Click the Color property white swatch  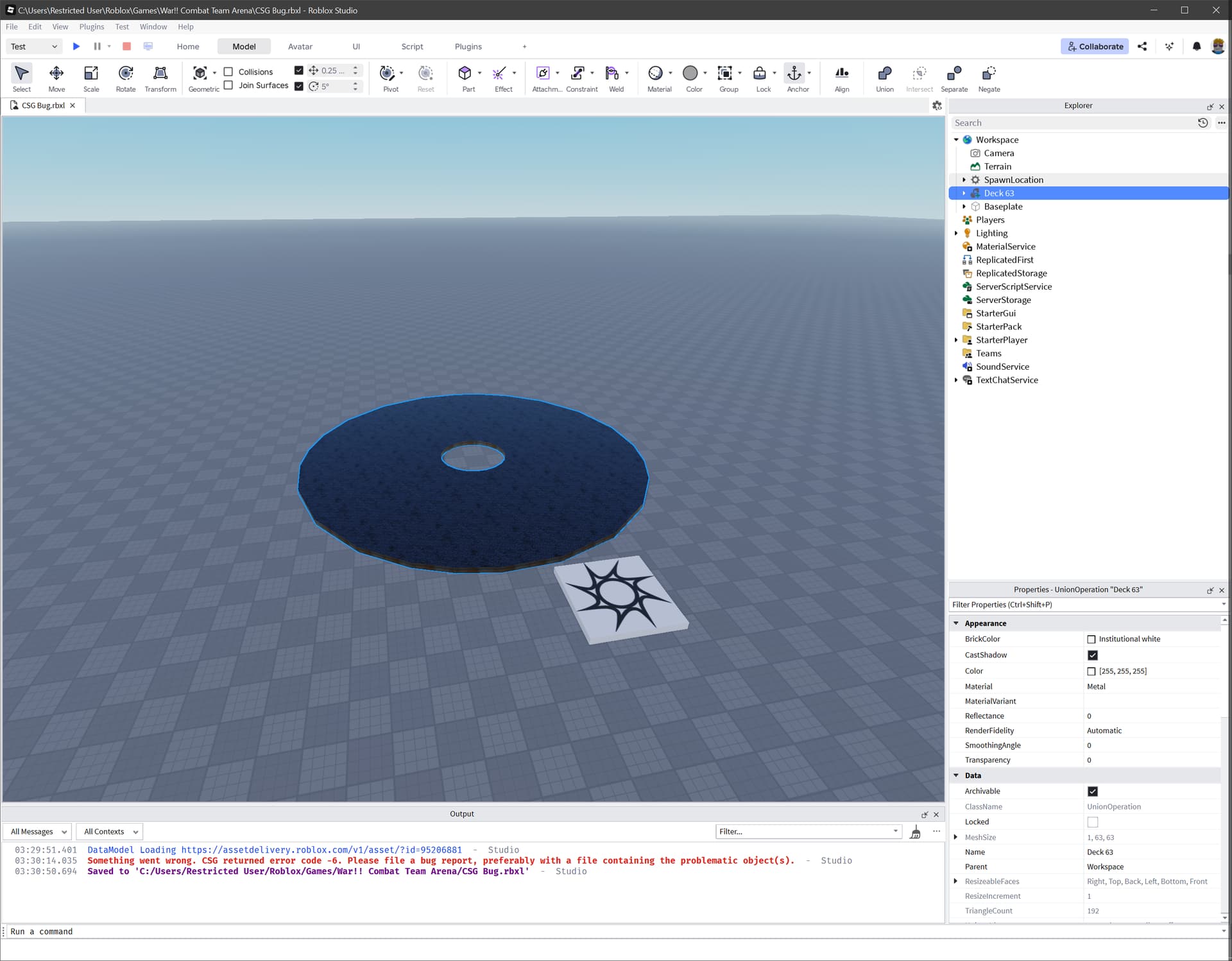pyautogui.click(x=1091, y=671)
